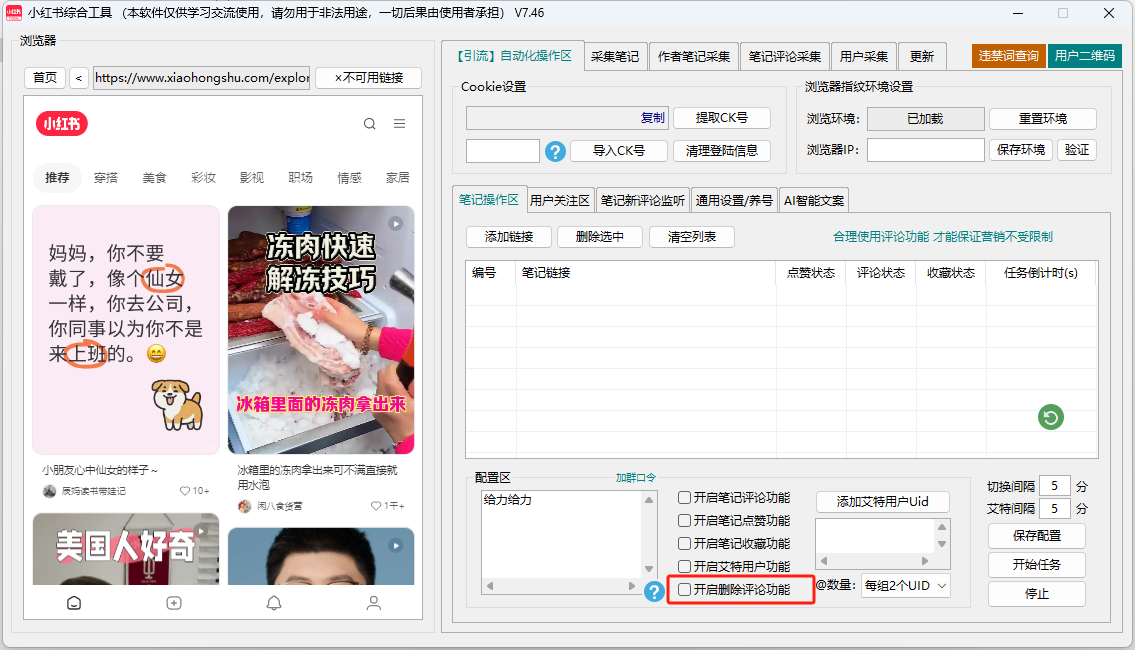Tap the profile person icon in bottom navigation

click(374, 603)
